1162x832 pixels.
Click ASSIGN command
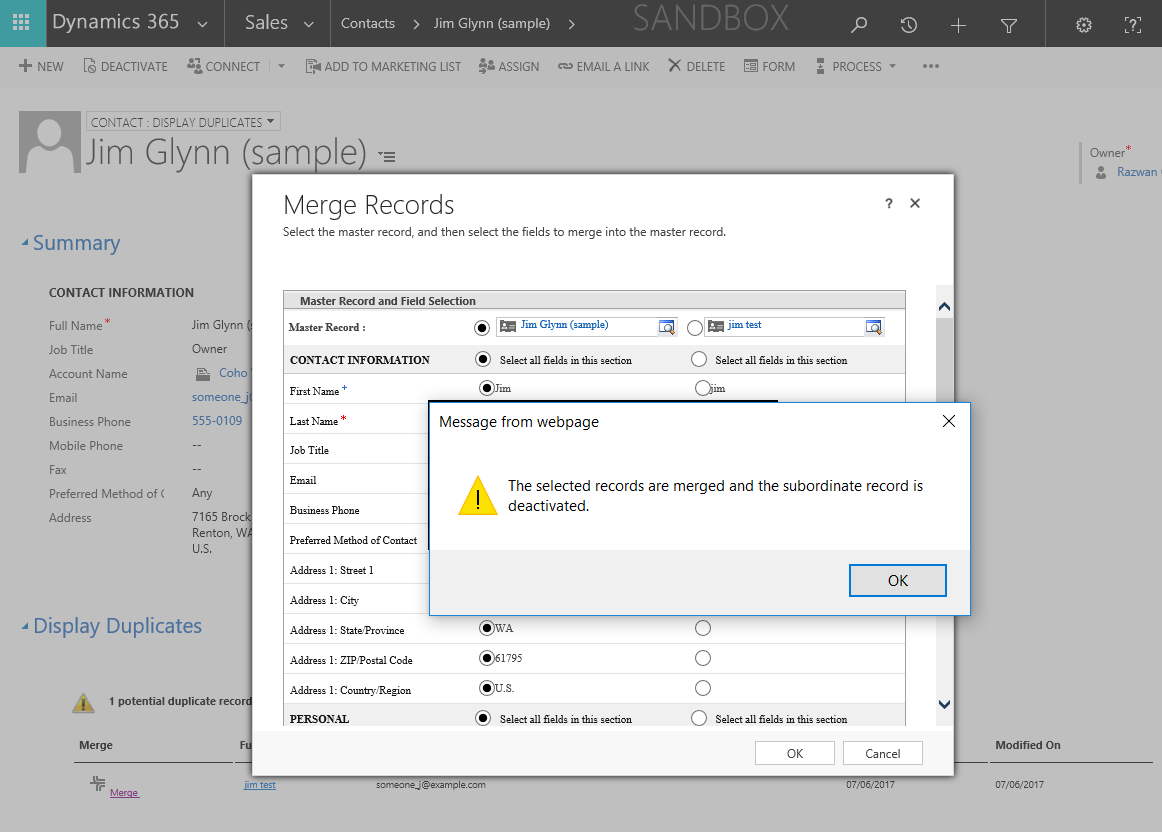point(508,66)
